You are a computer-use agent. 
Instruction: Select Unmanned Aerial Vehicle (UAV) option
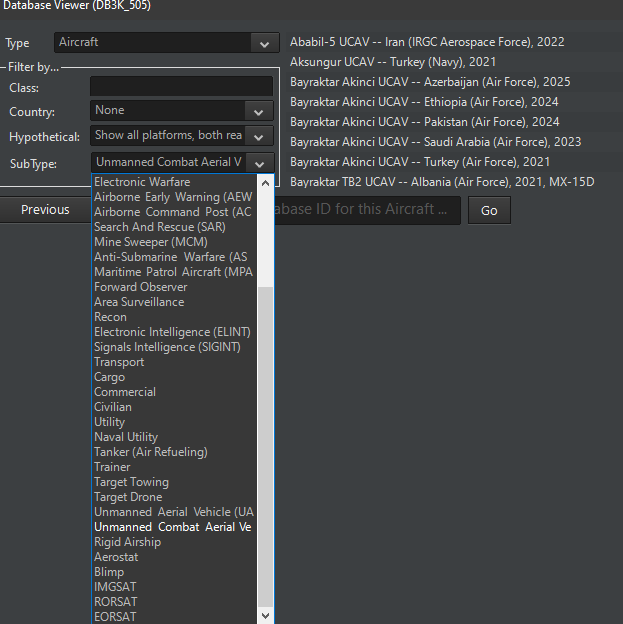(174, 512)
